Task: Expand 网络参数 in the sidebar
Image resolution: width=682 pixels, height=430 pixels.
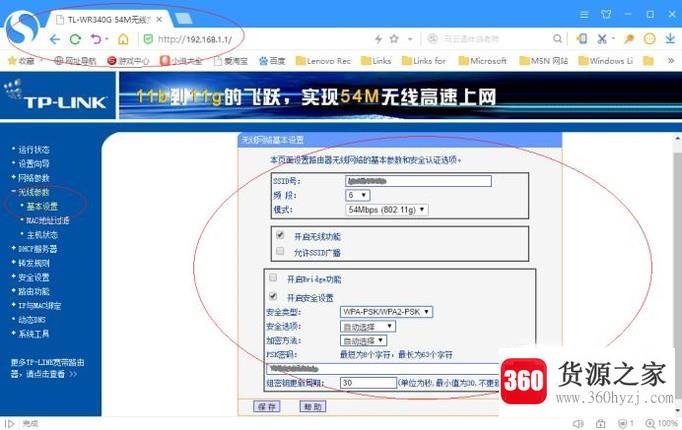Action: tap(33, 178)
